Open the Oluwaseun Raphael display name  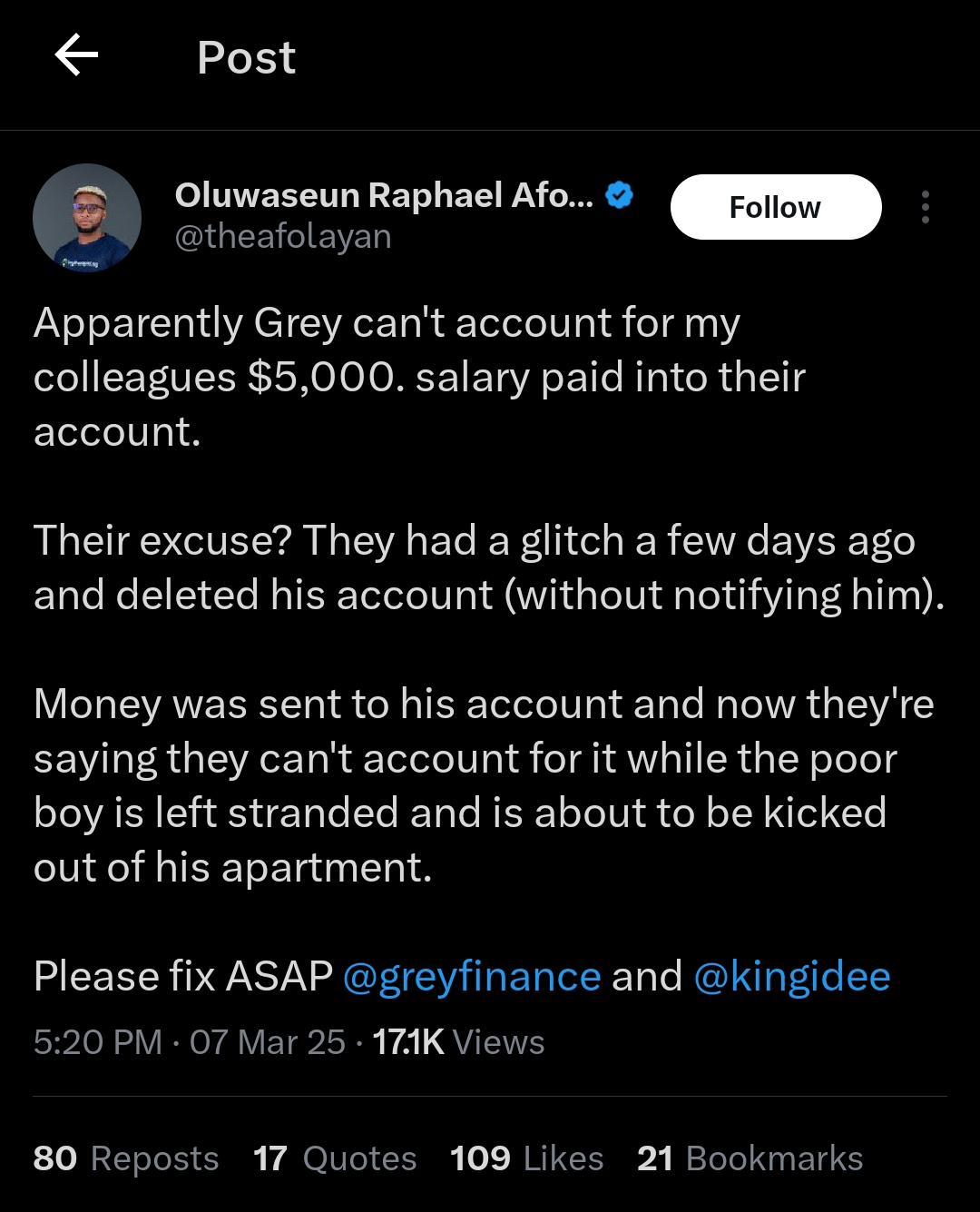pyautogui.click(x=384, y=195)
